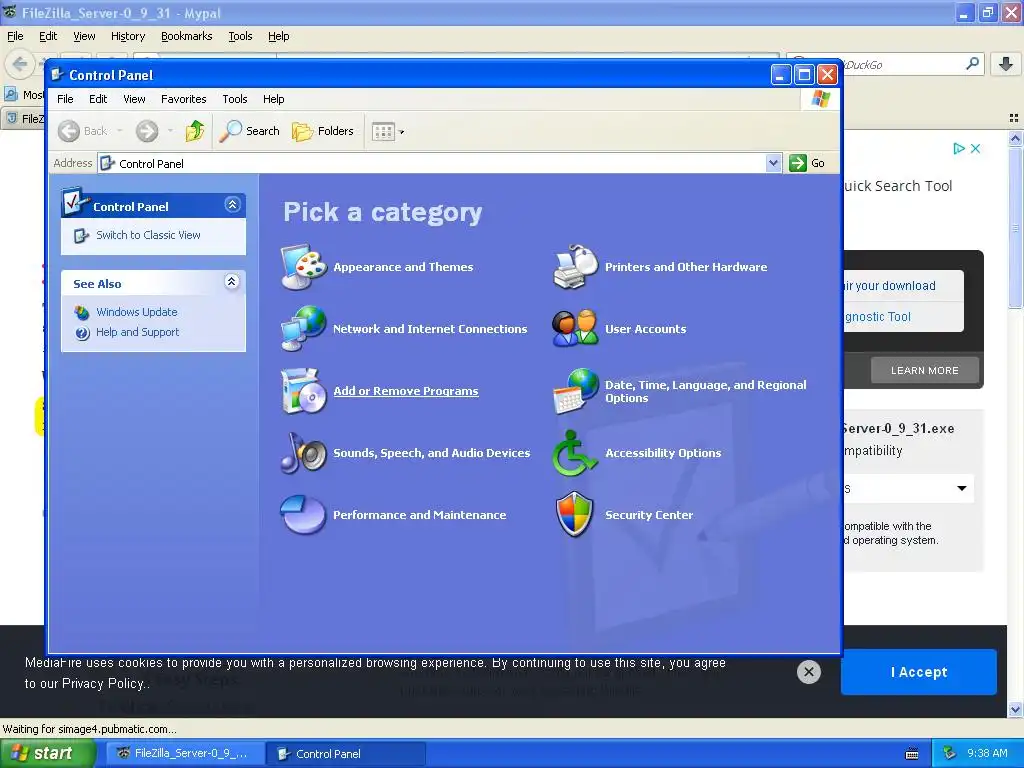Screen dimensions: 1024x768
Task: Dismiss the cookie banner with round X
Action: [808, 671]
